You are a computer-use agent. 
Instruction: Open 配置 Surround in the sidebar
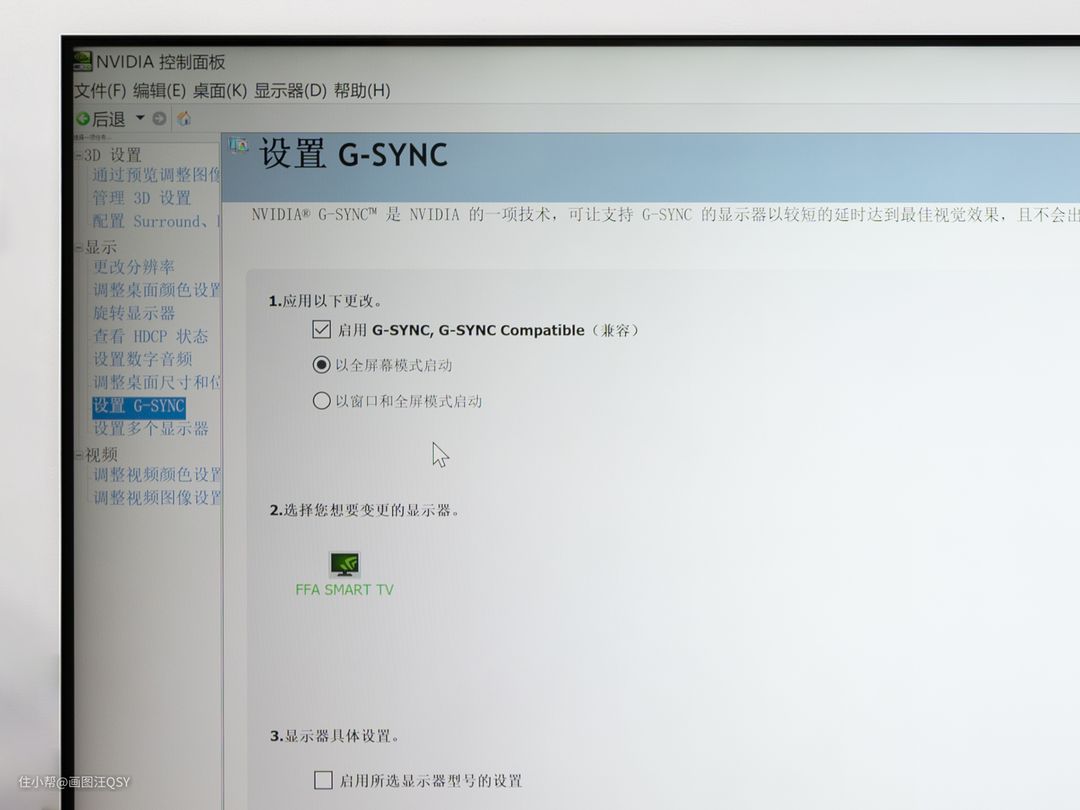pyautogui.click(x=156, y=221)
